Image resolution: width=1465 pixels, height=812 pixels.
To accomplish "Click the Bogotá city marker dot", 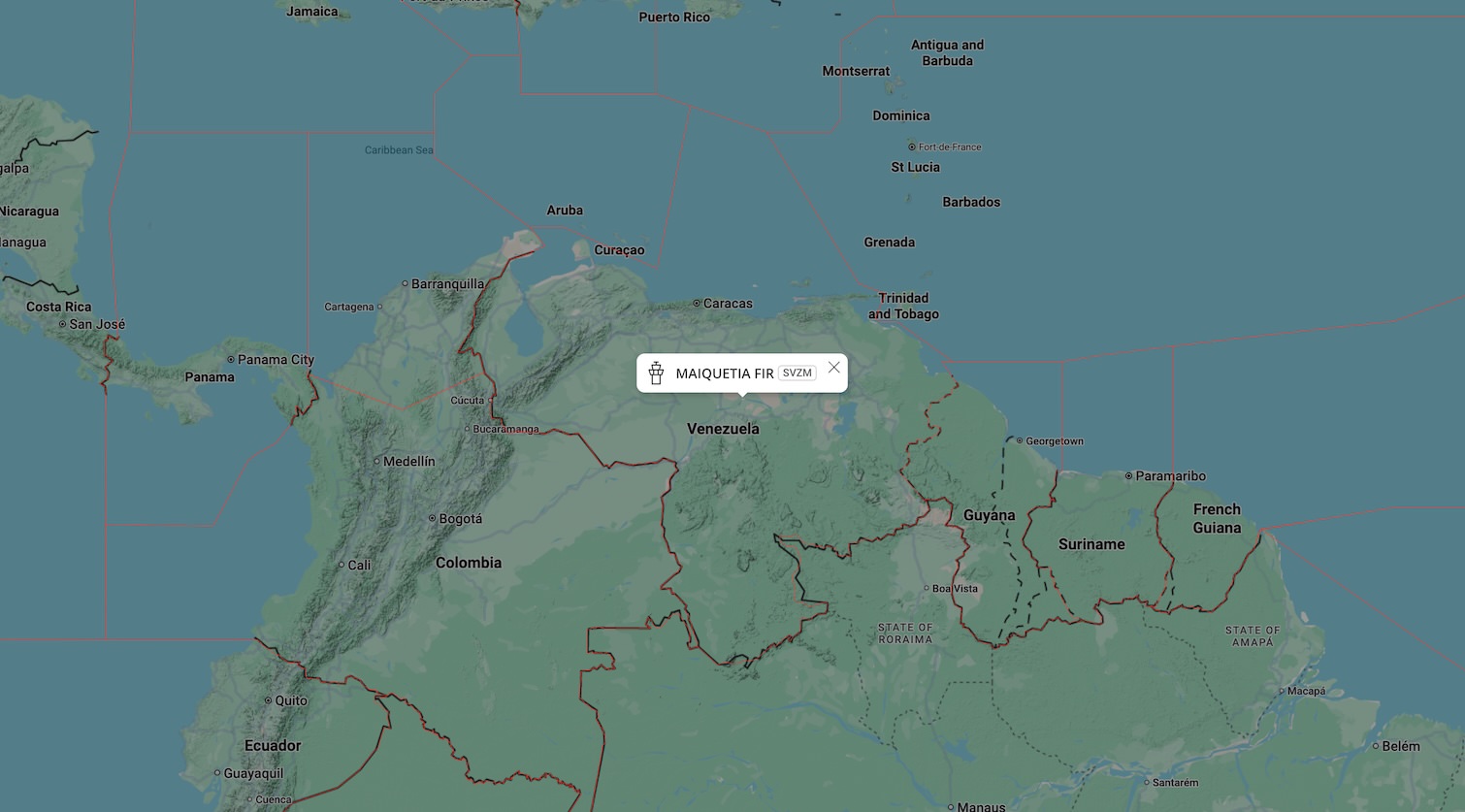I will (433, 519).
